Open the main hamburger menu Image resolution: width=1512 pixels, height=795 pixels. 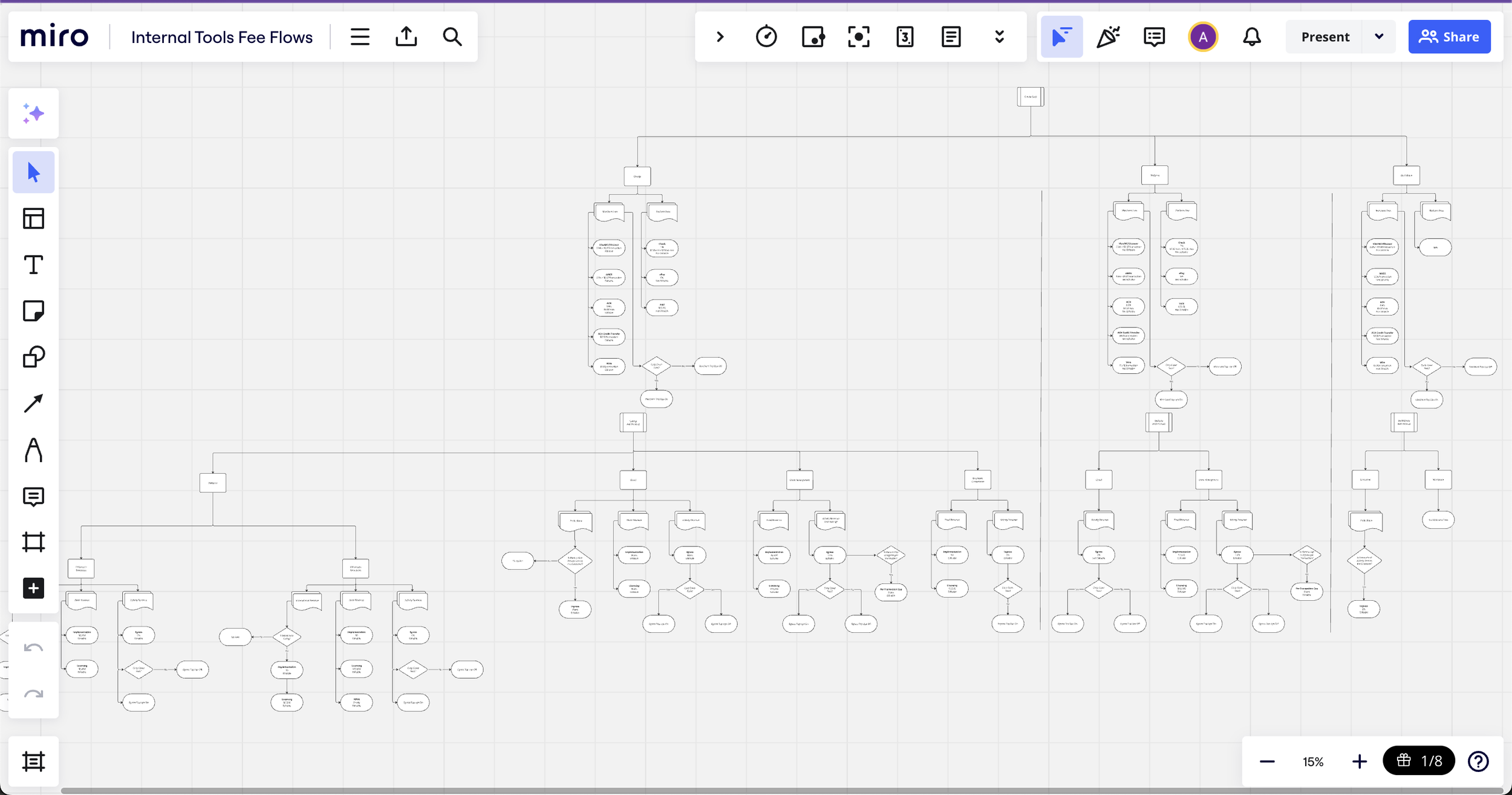360,37
